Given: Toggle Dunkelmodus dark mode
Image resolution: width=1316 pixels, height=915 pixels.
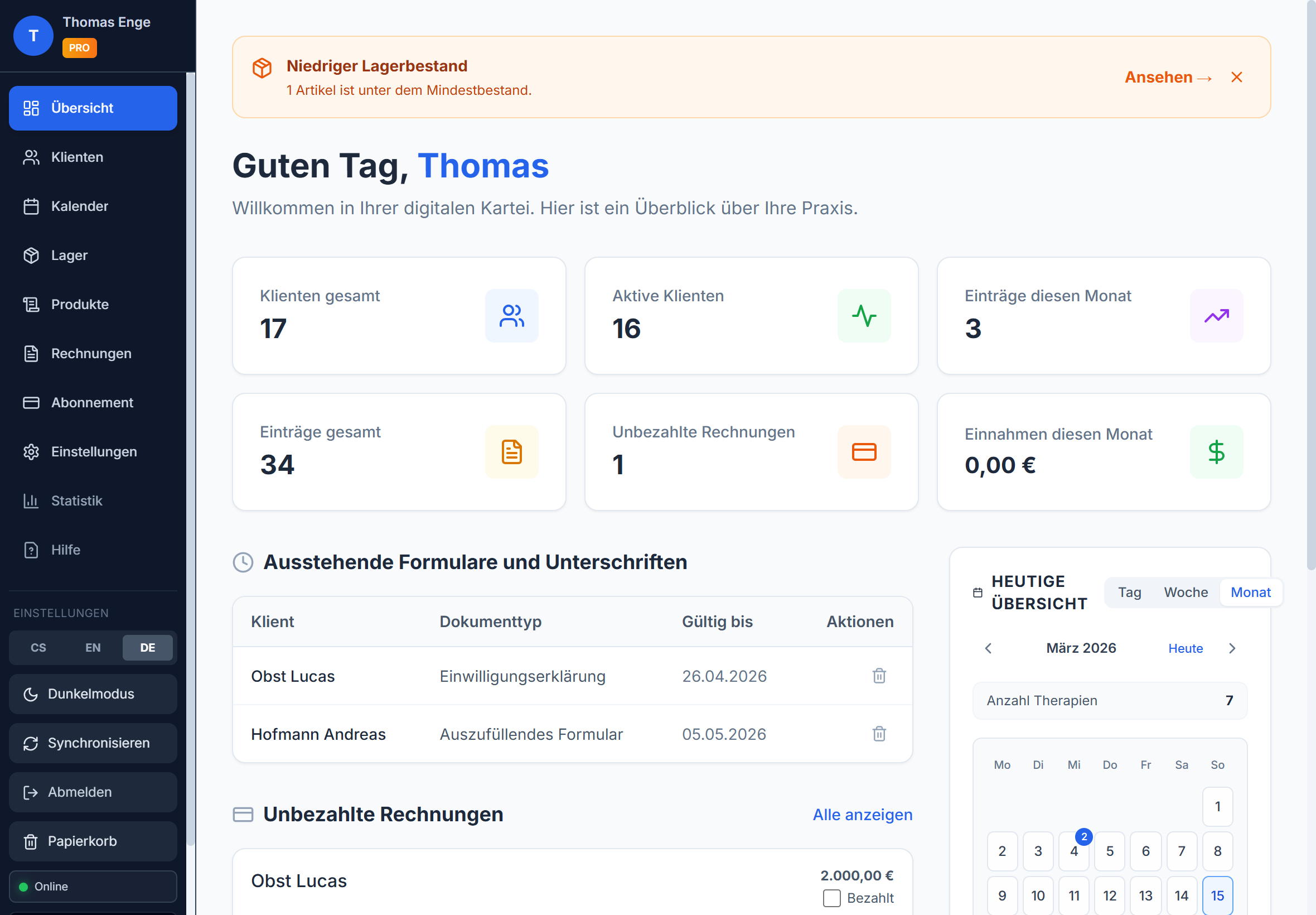Looking at the screenshot, I should [90, 694].
